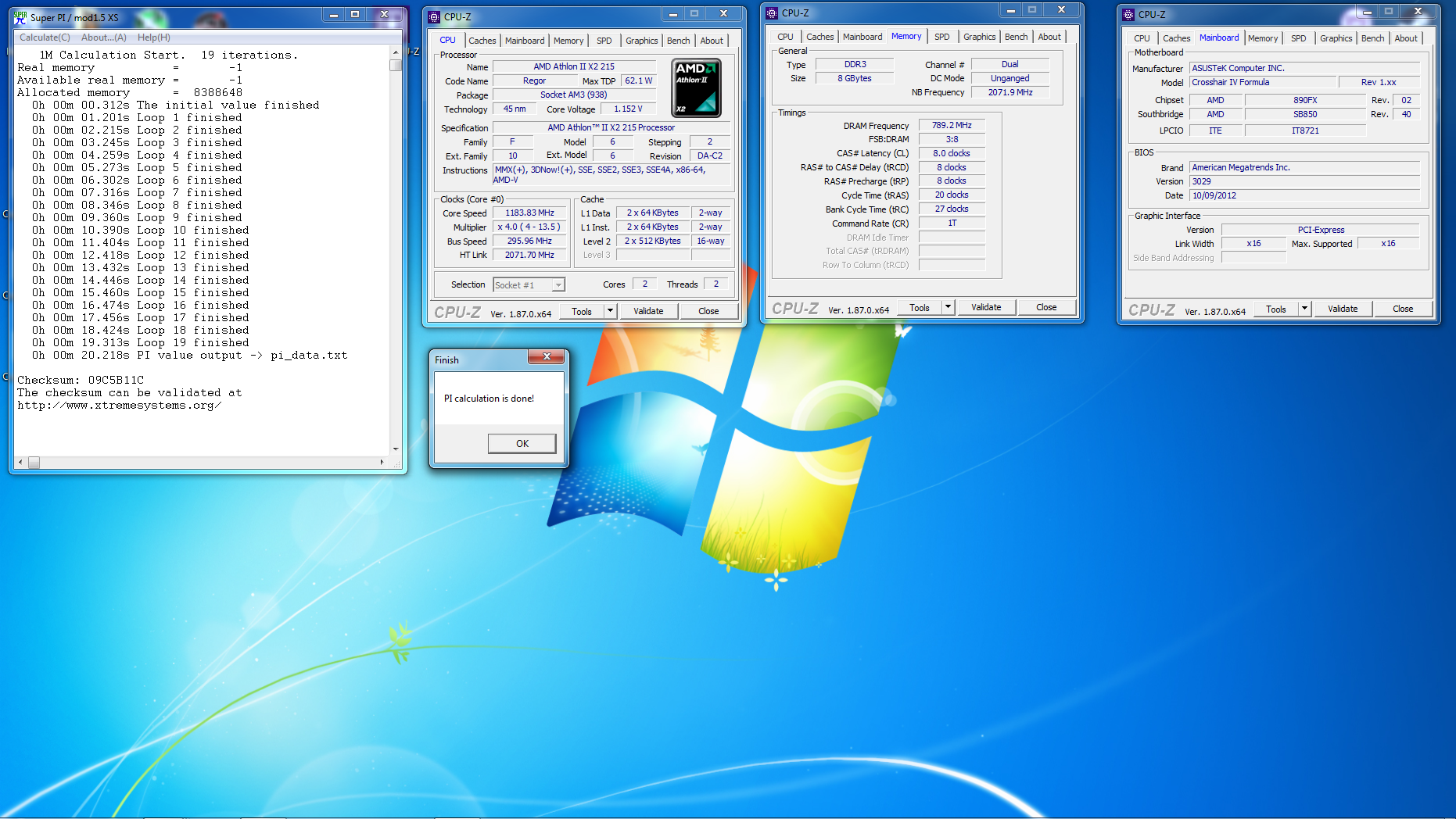
Task: Click the AMD Athlon II processor logo
Action: 696,88
